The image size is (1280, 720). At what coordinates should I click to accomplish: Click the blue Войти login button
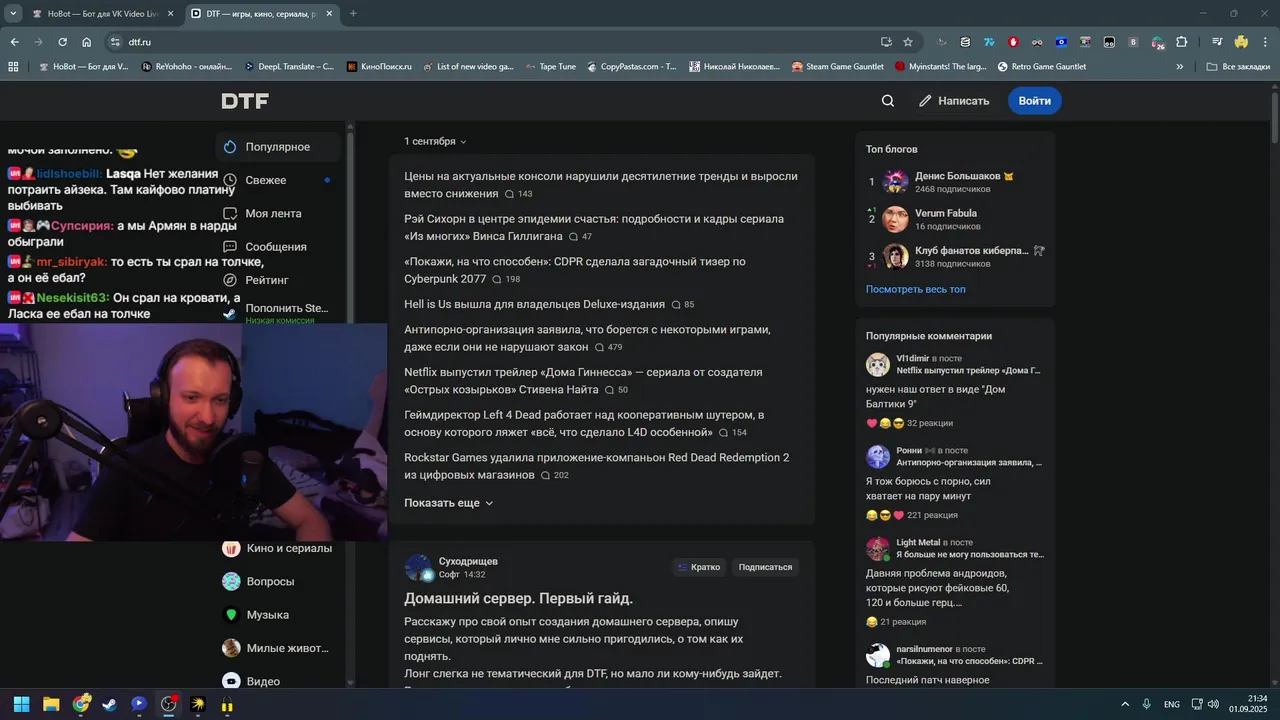click(x=1034, y=101)
